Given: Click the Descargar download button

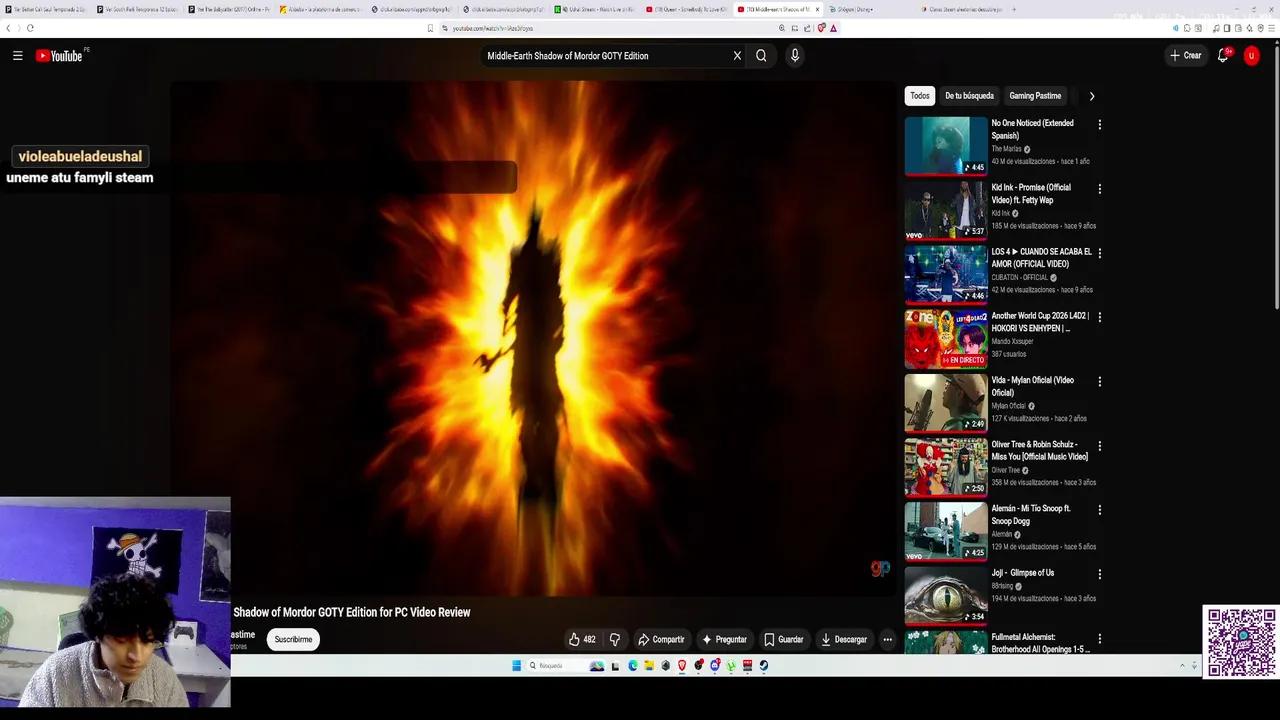Looking at the screenshot, I should coord(844,640).
